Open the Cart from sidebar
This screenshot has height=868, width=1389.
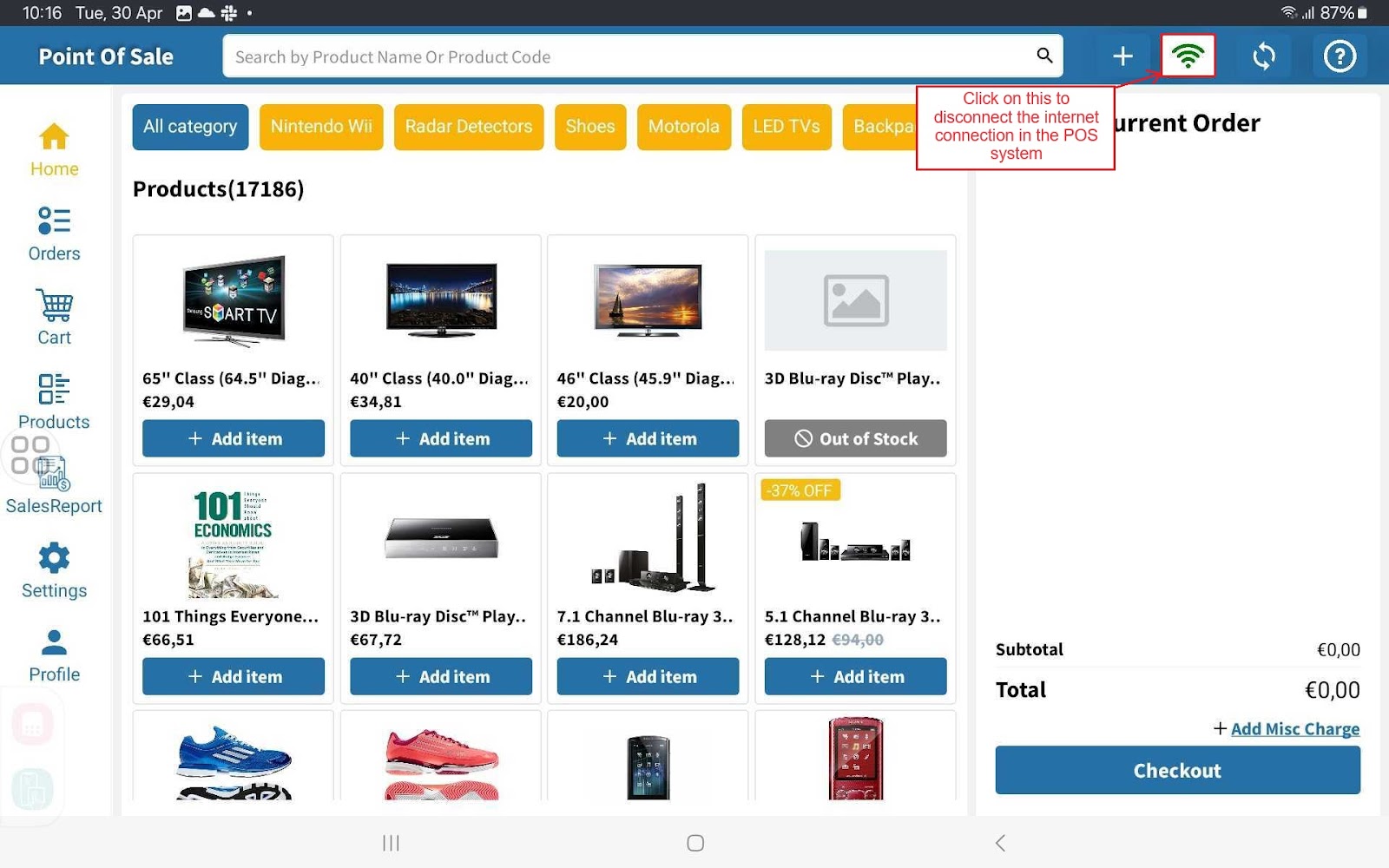pos(54,319)
